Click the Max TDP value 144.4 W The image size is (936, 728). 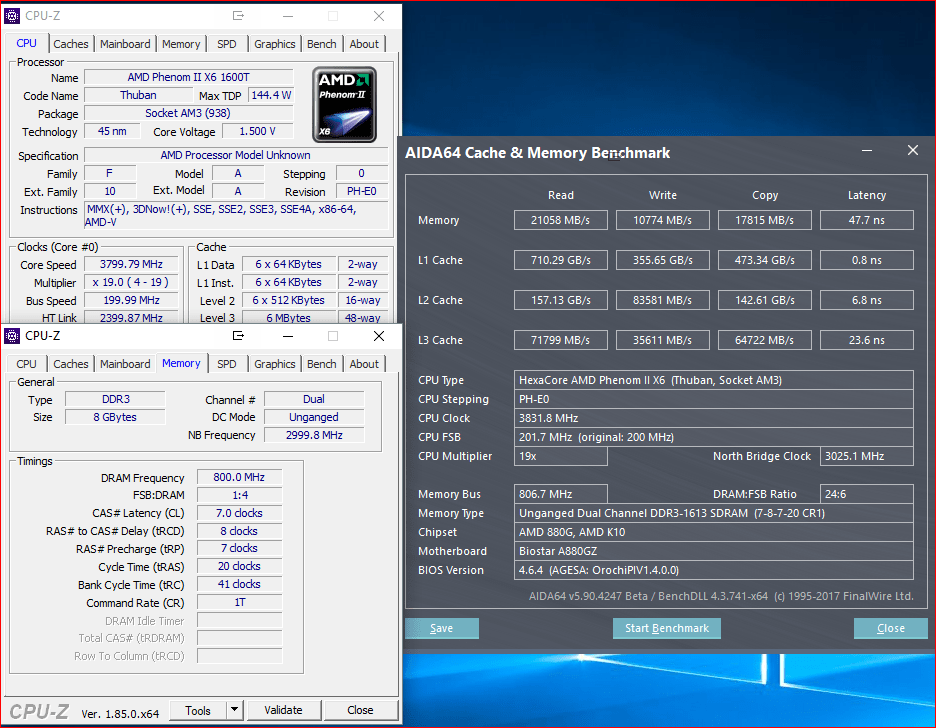pyautogui.click(x=271, y=95)
